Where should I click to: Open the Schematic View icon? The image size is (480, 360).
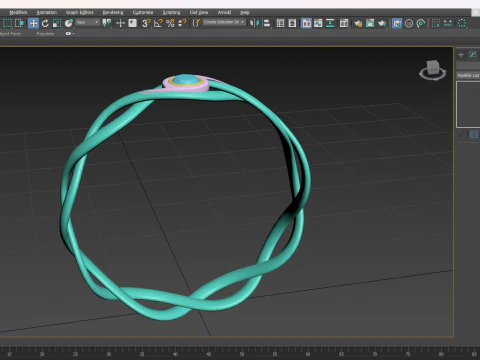(330, 23)
